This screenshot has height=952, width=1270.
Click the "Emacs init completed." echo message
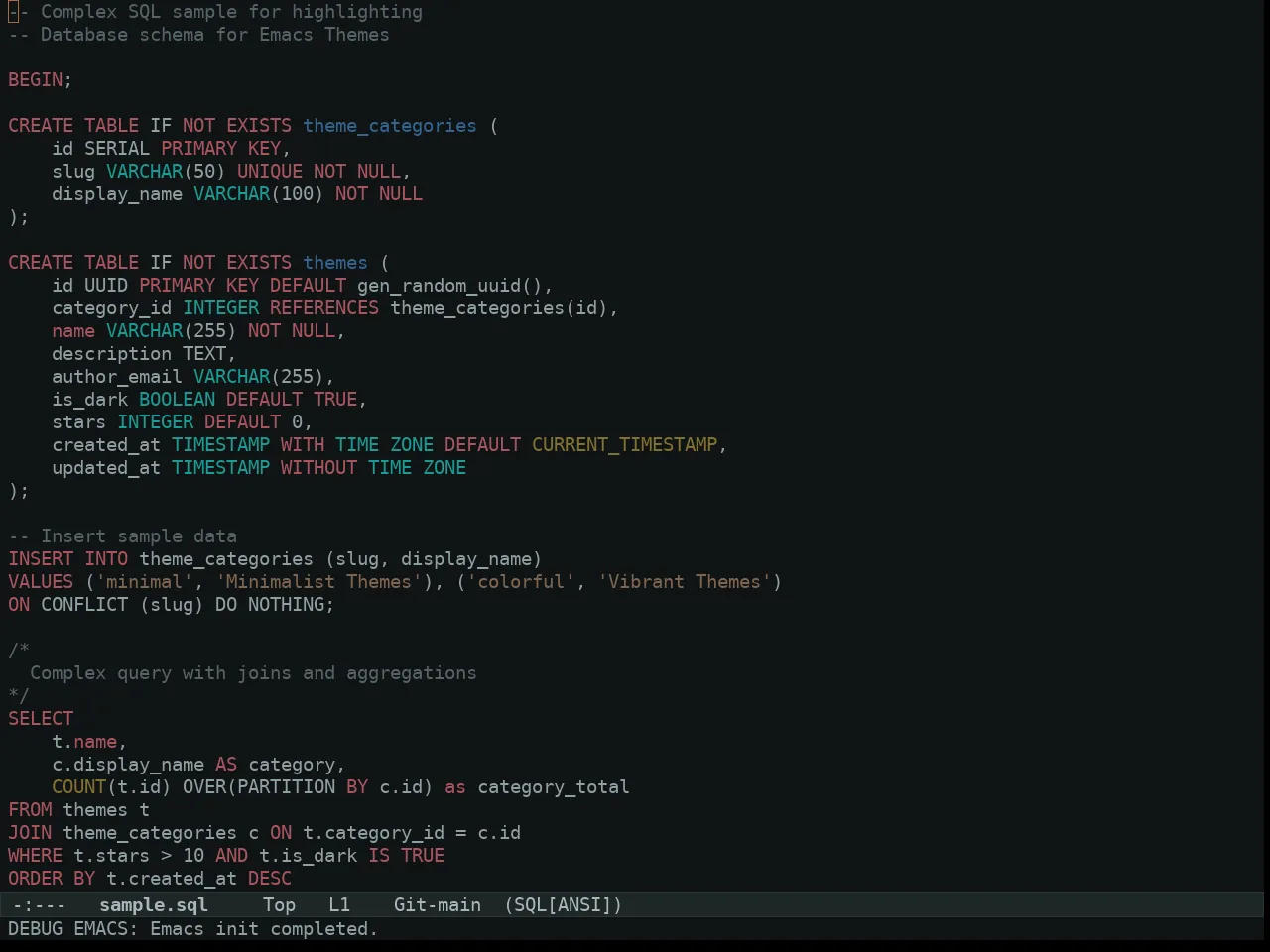click(264, 929)
